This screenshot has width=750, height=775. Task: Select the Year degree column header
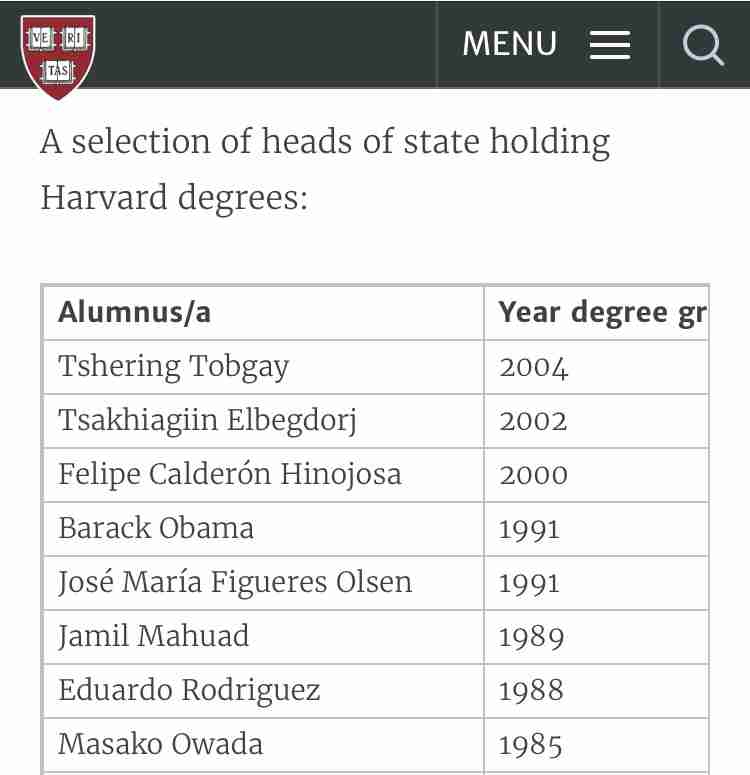coord(597,312)
